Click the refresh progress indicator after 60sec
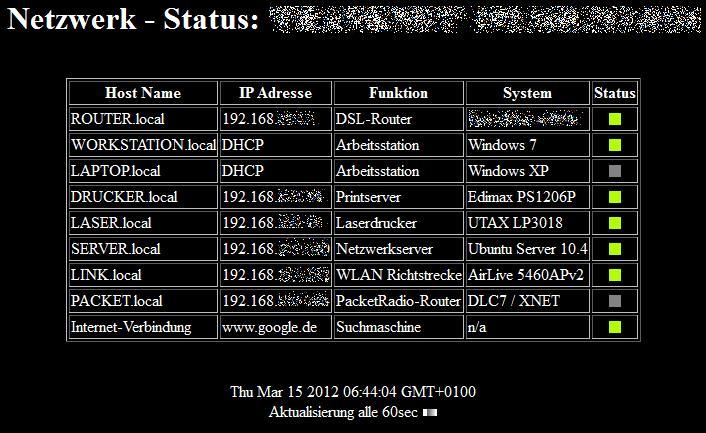Screen dimensions: 706x433 click(x=430, y=412)
